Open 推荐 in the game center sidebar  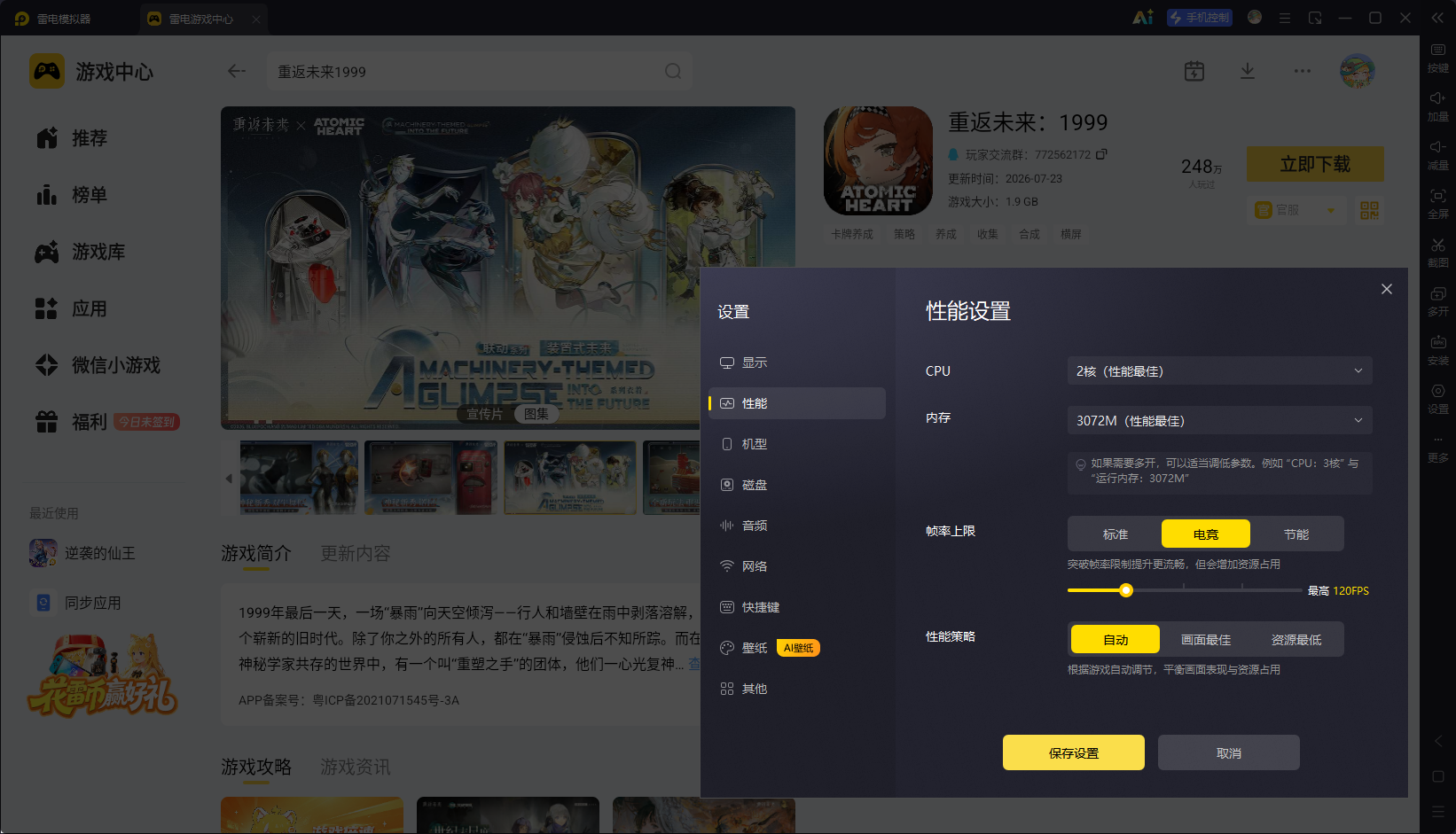pyautogui.click(x=73, y=138)
